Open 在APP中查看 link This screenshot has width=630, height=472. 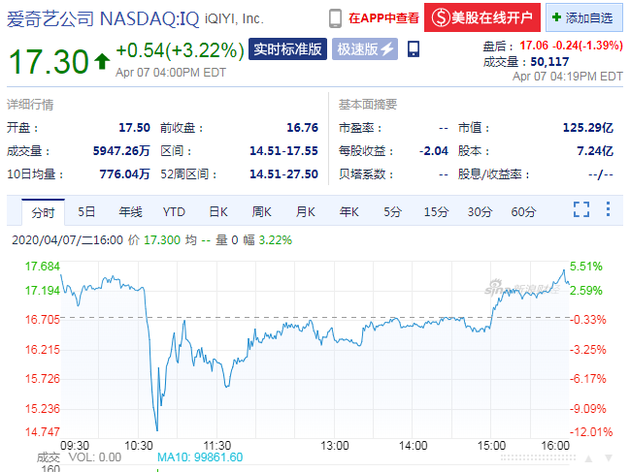click(x=384, y=18)
